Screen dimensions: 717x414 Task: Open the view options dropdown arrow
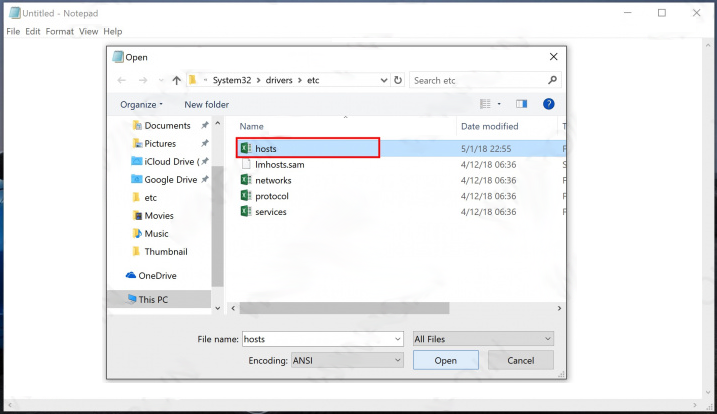[x=499, y=104]
